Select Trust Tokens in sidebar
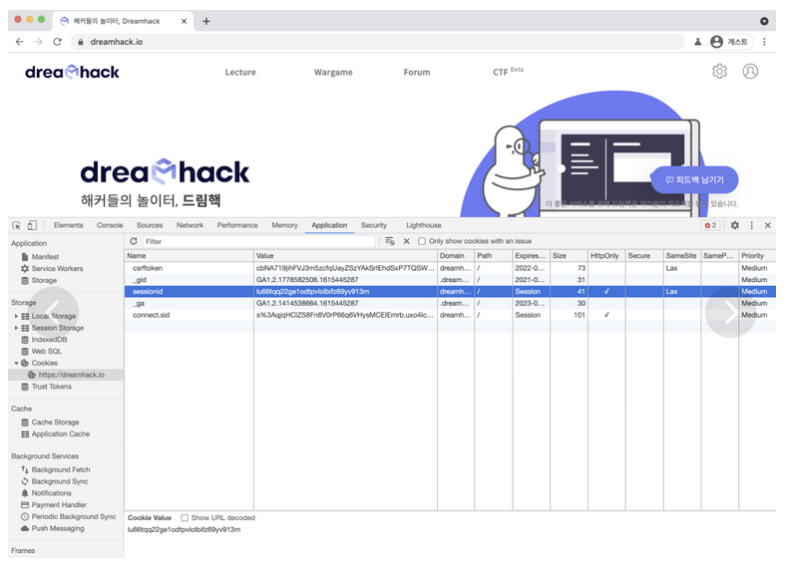The height and width of the screenshot is (562, 794). (51, 386)
